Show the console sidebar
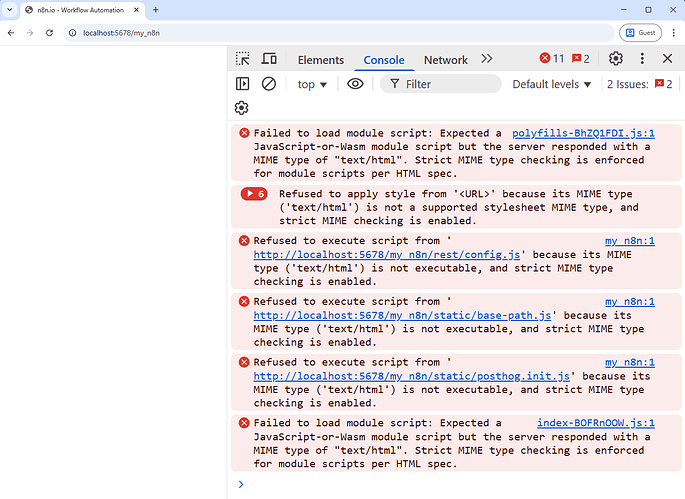685x499 pixels. (242, 84)
